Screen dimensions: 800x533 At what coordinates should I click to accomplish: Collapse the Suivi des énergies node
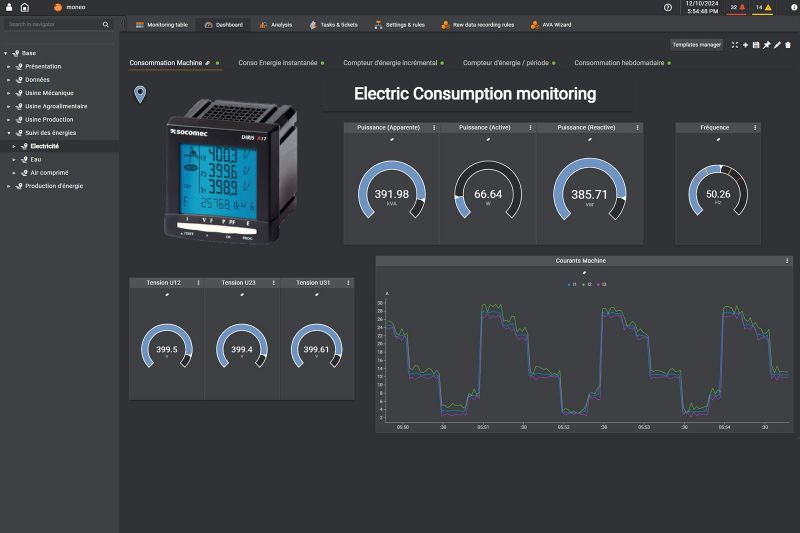[x=8, y=133]
